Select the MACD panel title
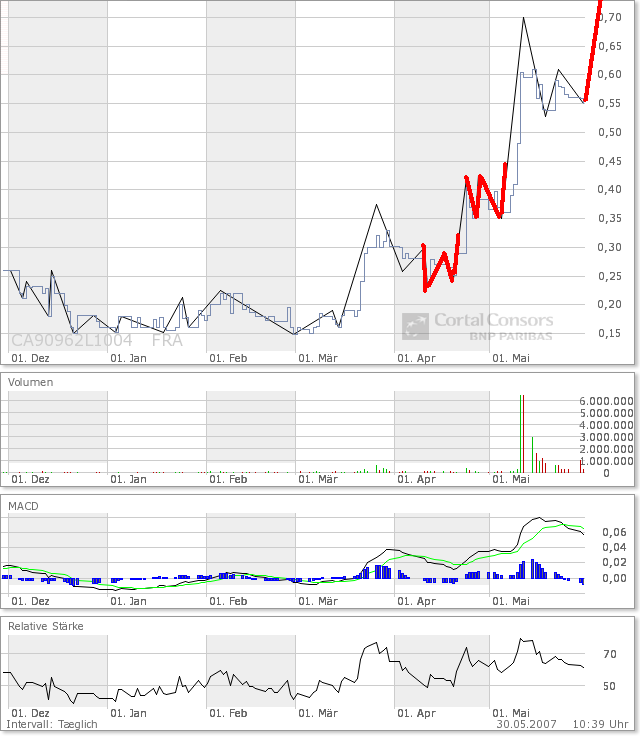Screen dimensions: 640x736 tap(23, 507)
